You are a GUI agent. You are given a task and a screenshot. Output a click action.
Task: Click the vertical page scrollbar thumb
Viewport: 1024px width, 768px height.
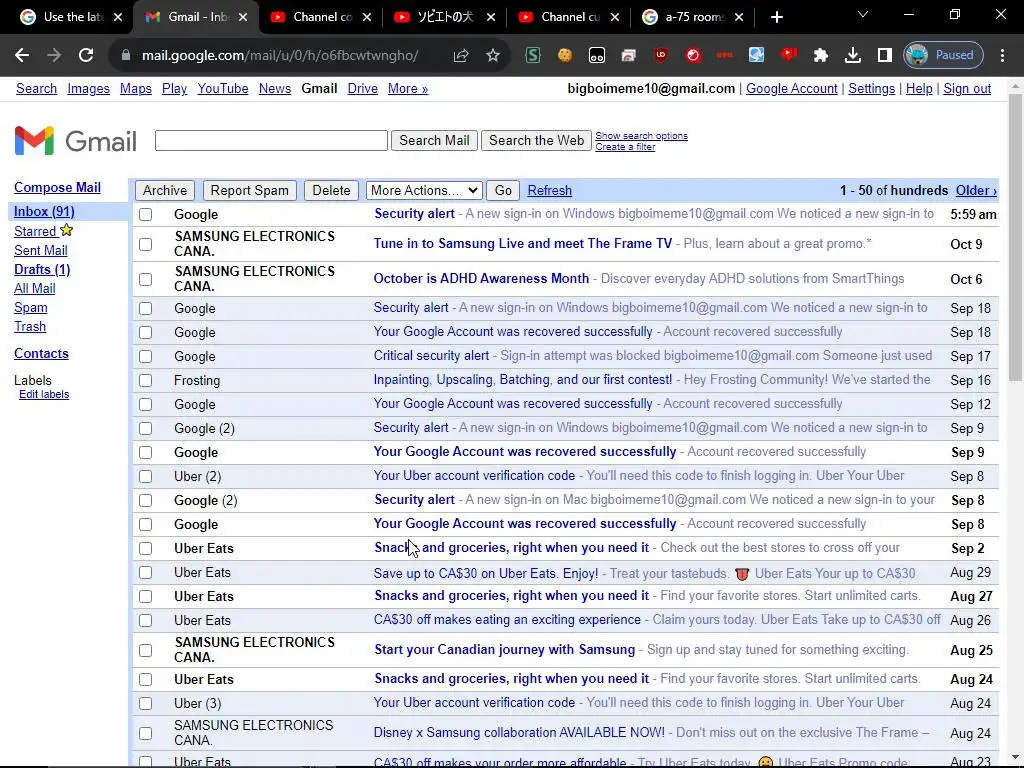tap(1015, 237)
